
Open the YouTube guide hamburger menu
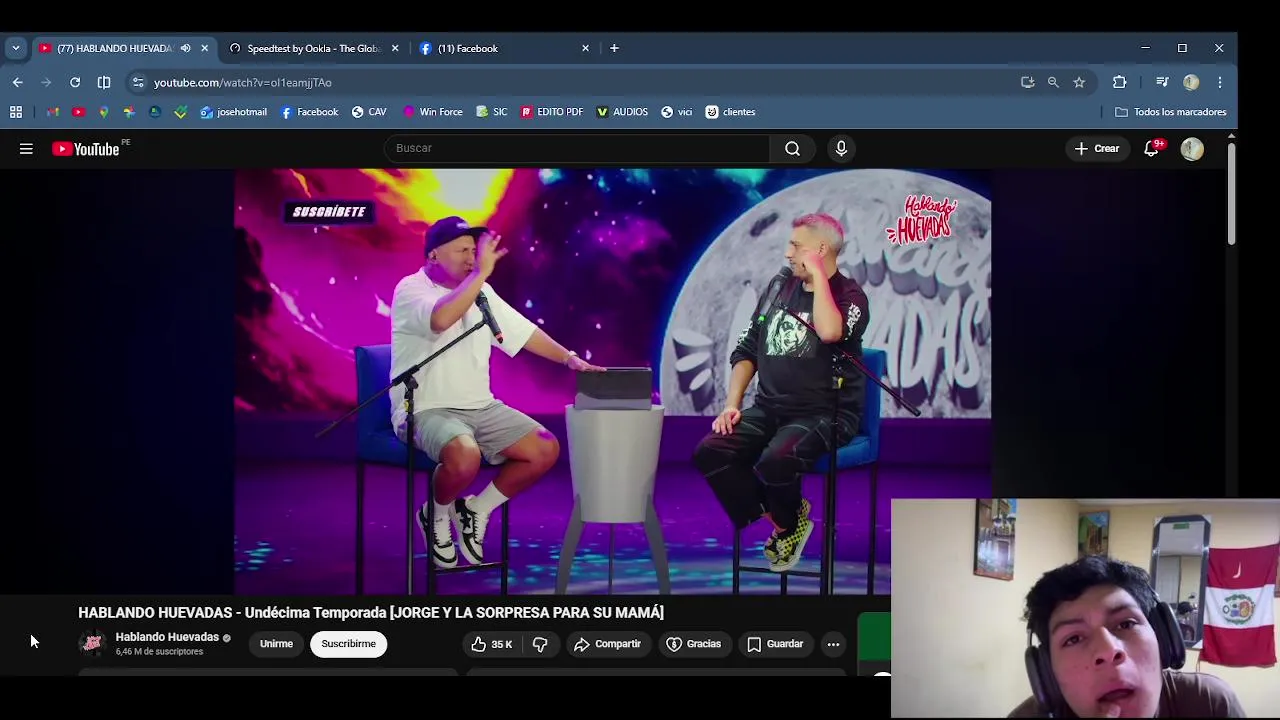pyautogui.click(x=26, y=149)
